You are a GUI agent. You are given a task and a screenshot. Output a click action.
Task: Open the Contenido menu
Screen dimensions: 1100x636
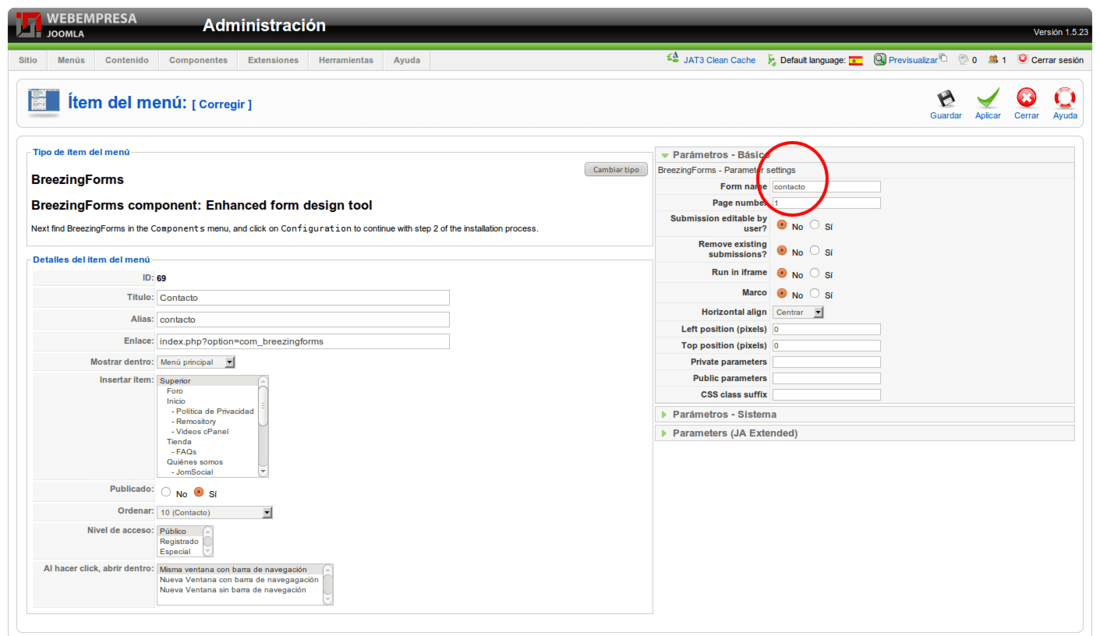coord(127,60)
